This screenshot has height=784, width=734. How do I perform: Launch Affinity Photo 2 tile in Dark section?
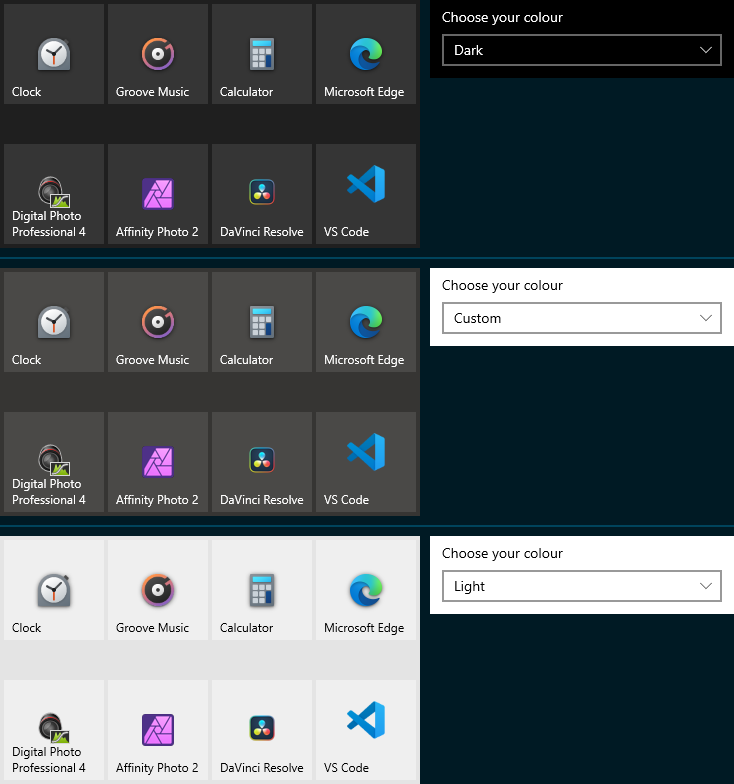click(158, 194)
